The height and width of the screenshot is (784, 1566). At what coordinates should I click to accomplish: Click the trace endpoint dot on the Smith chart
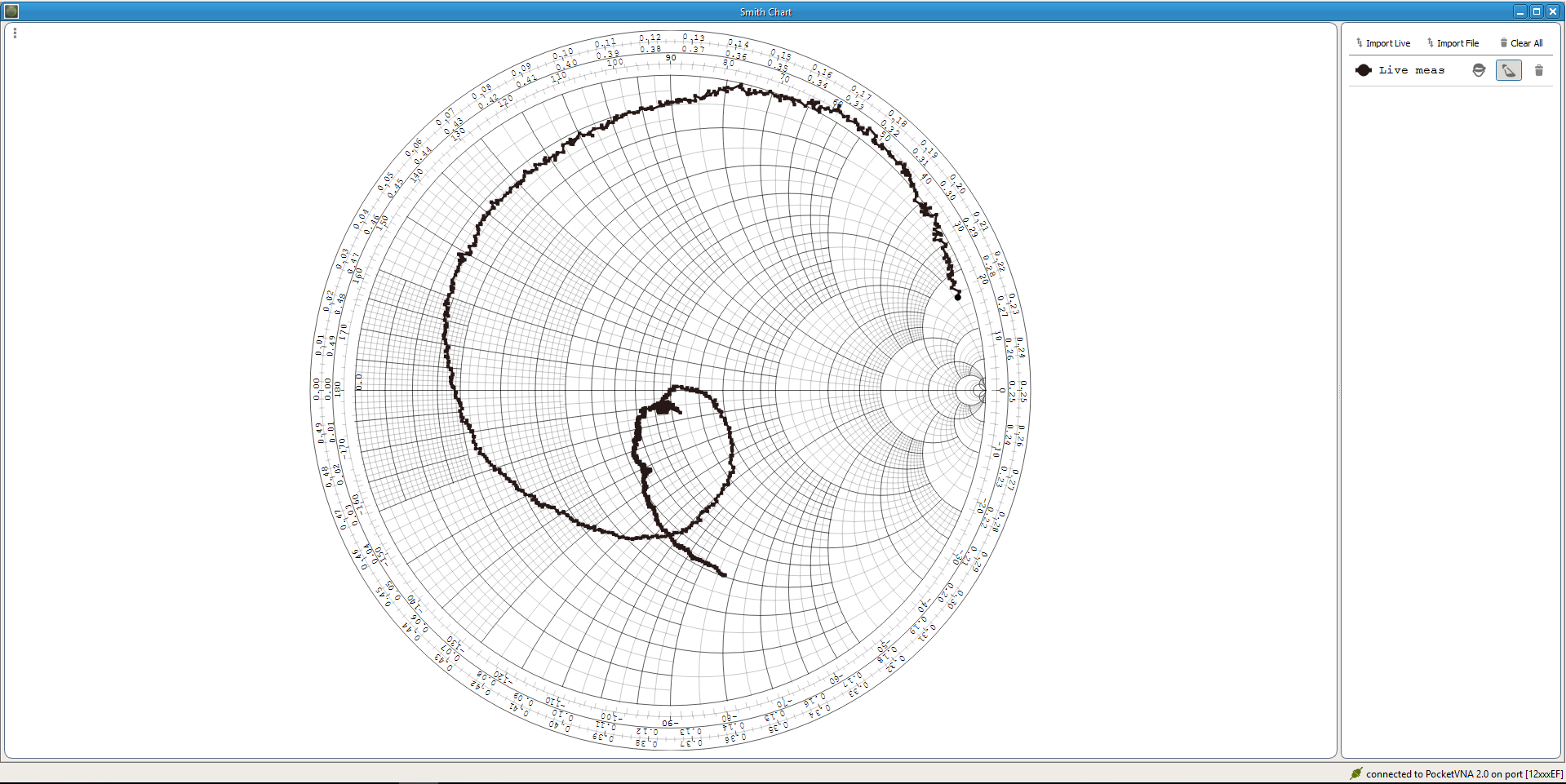pyautogui.click(x=958, y=297)
